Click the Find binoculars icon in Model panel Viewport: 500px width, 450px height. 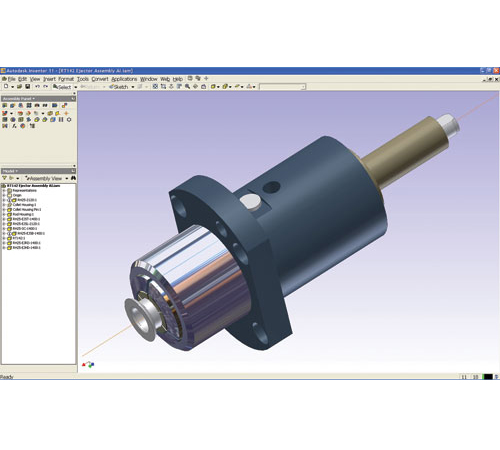click(73, 178)
